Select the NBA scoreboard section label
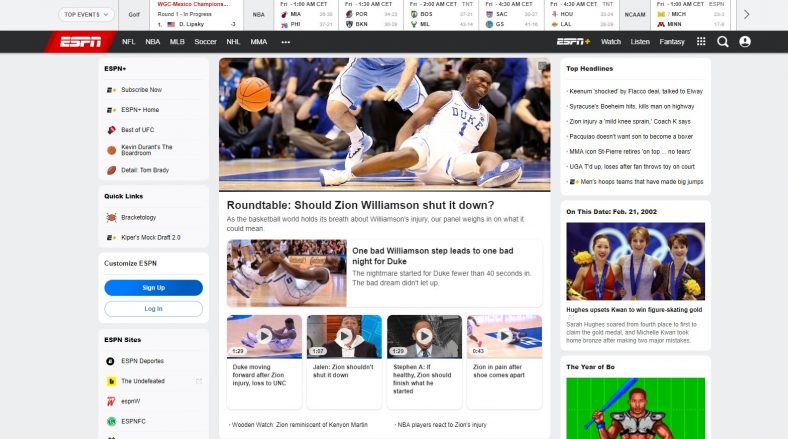 pyautogui.click(x=258, y=15)
